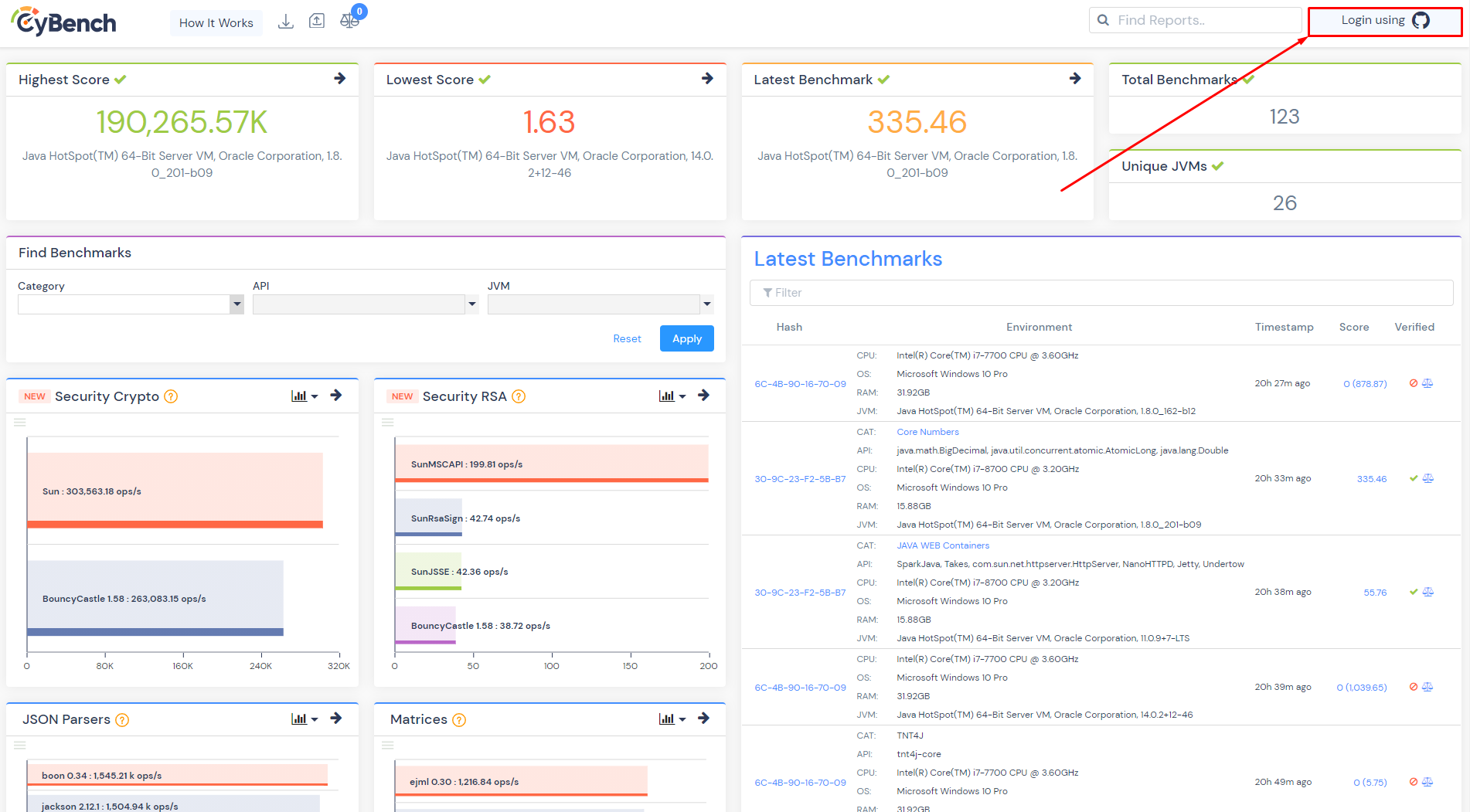Viewport: 1470px width, 812px height.
Task: Open Security RSA chart type dropdown
Action: (x=672, y=396)
